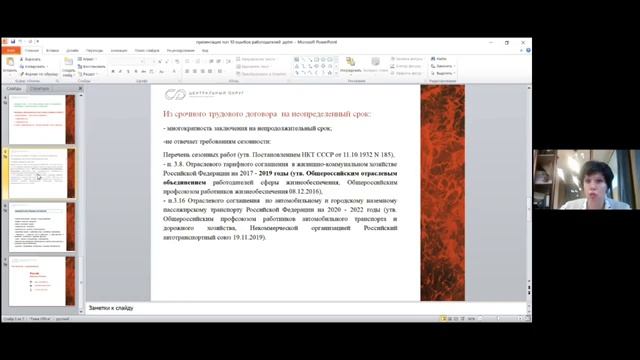Switch to Outline pane tab

(x=40, y=89)
